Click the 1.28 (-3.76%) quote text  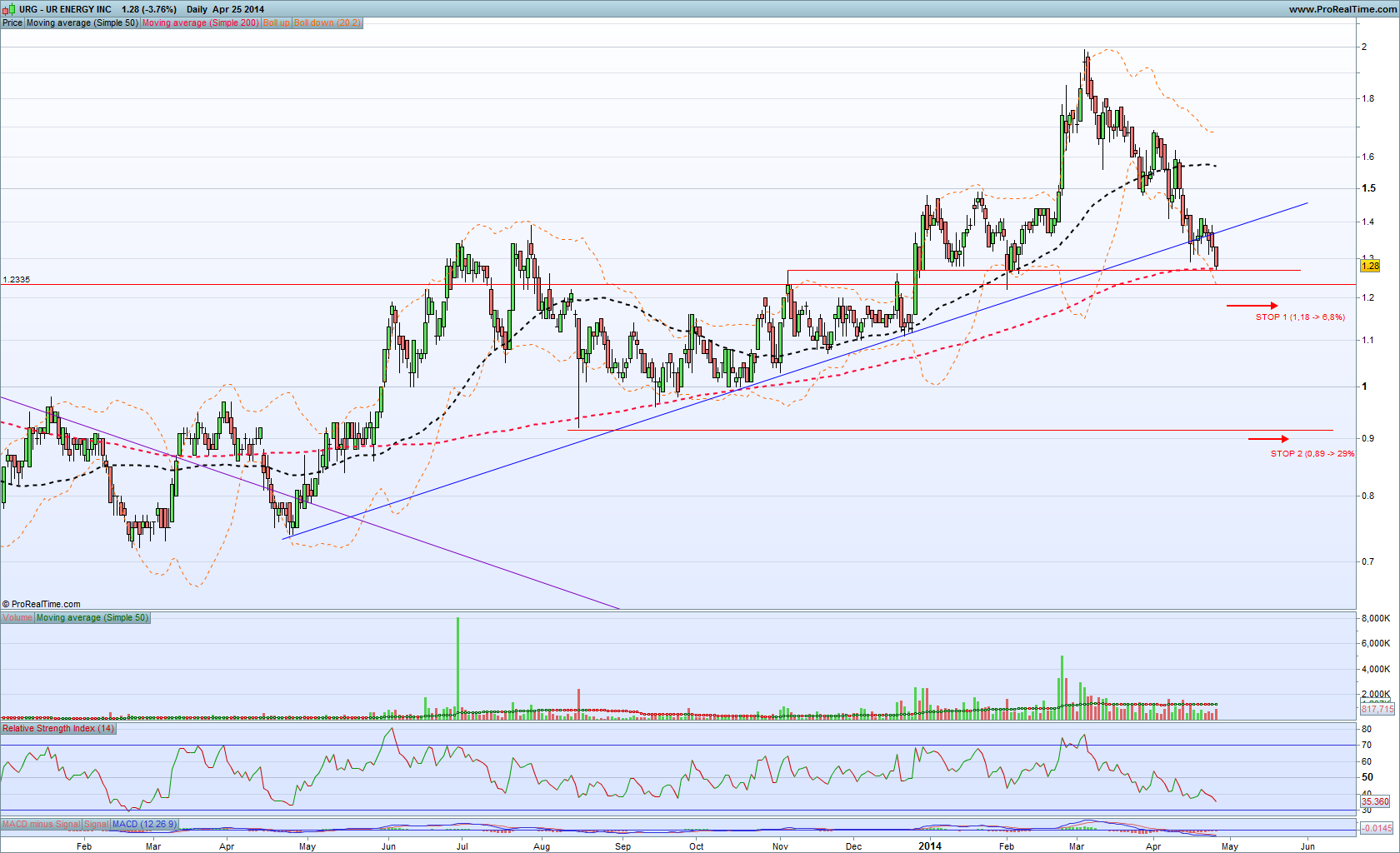[x=149, y=10]
